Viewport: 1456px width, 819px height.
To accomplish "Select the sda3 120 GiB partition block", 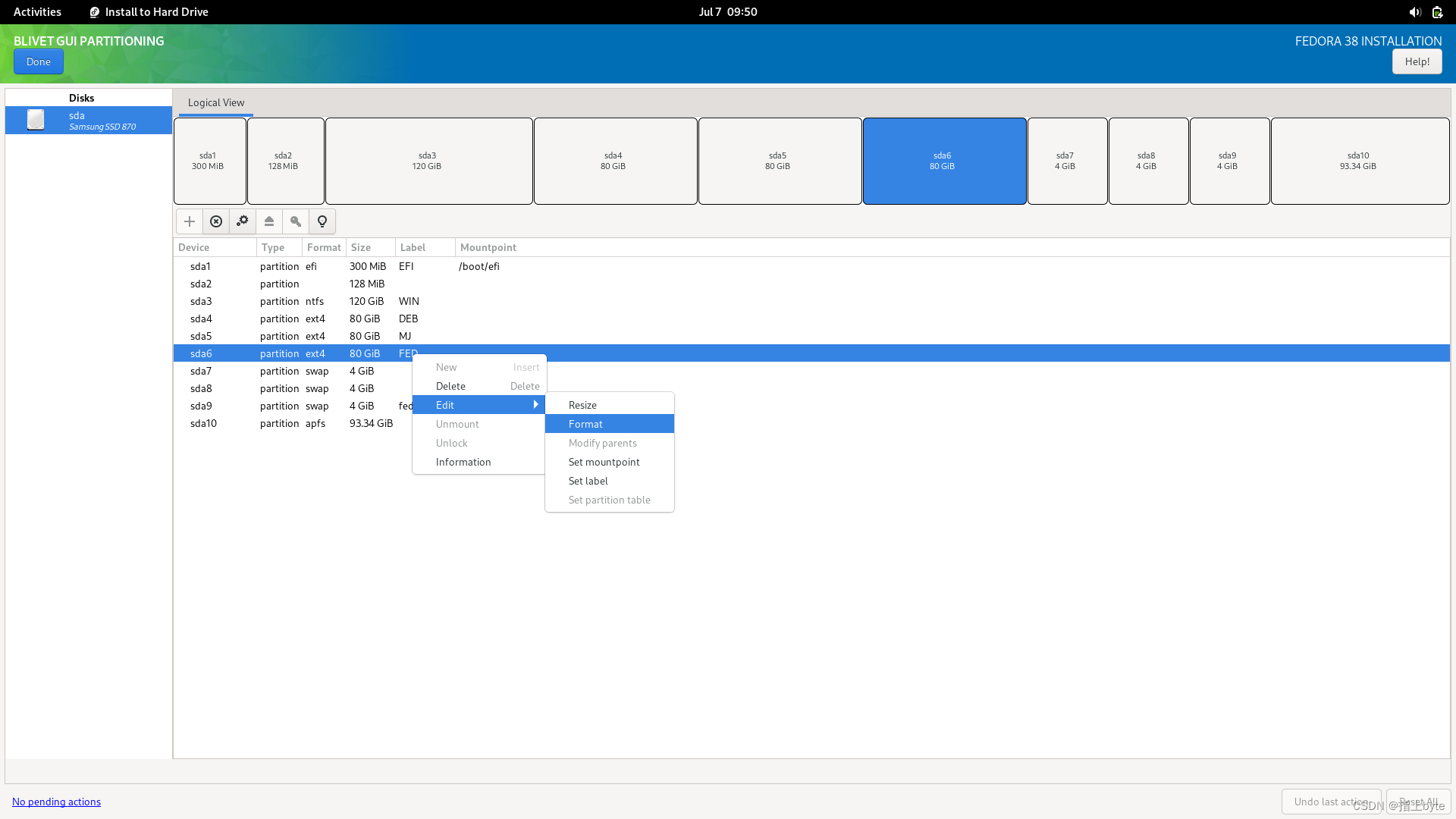I will 428,161.
